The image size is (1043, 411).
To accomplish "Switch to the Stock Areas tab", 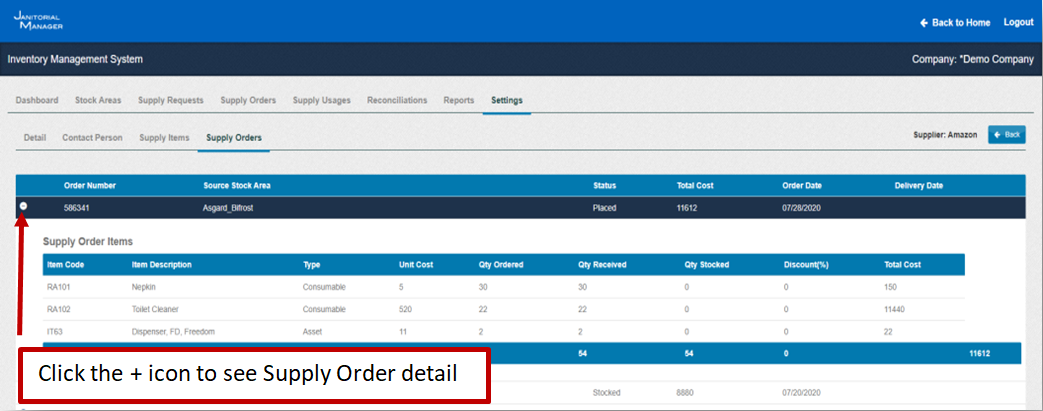I will click(x=98, y=100).
